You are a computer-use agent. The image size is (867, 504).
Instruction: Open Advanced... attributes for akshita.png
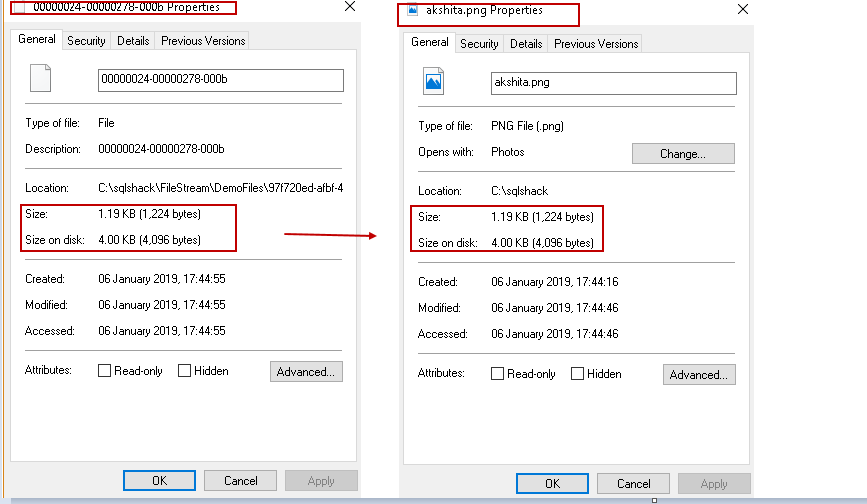[699, 375]
